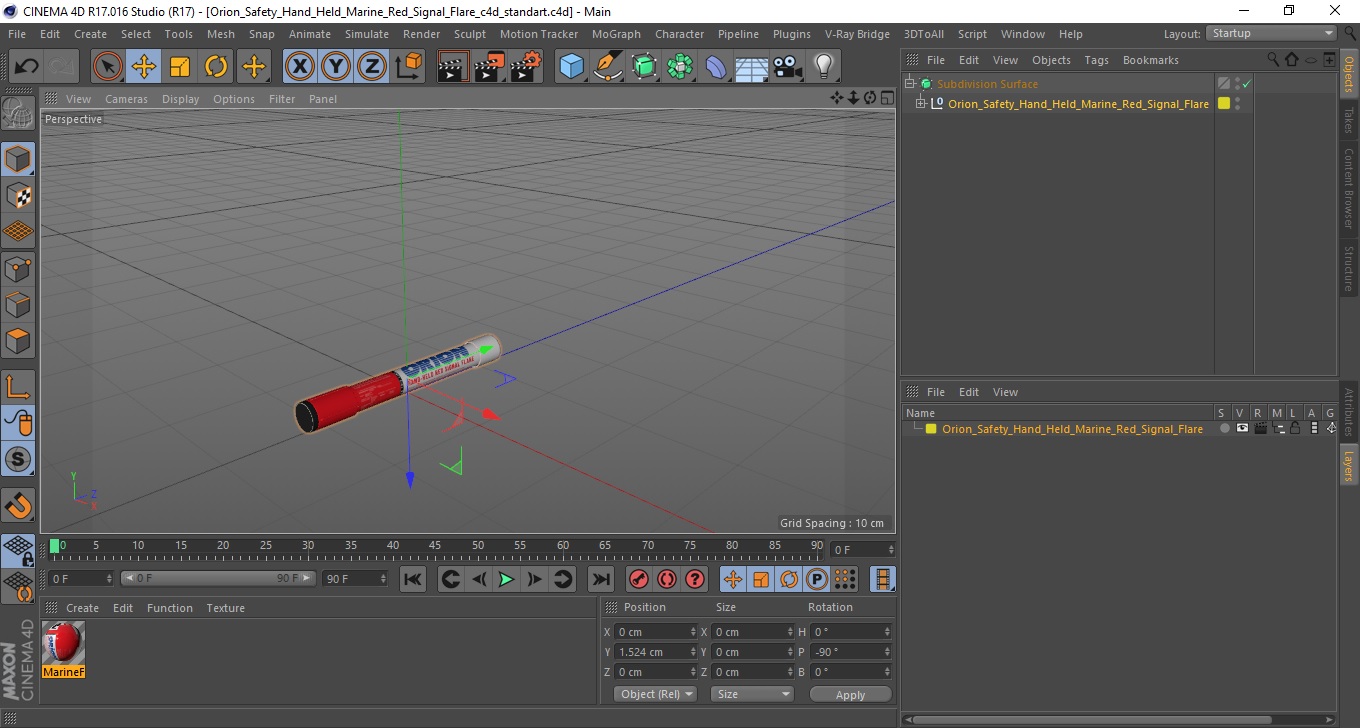This screenshot has width=1360, height=728.
Task: Toggle Enable Axis tool icon
Action: (x=18, y=387)
